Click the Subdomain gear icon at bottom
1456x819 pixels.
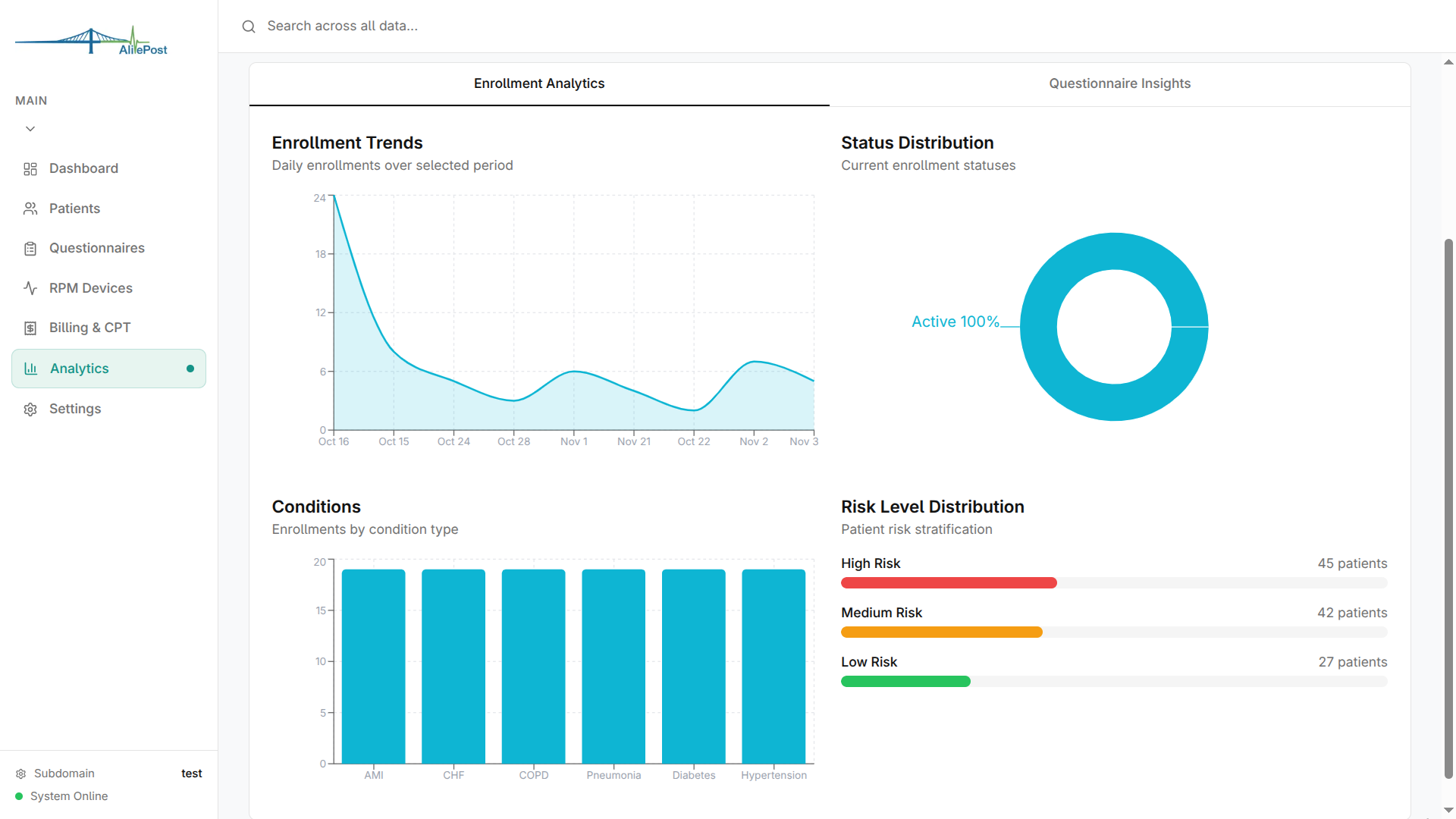coord(21,773)
